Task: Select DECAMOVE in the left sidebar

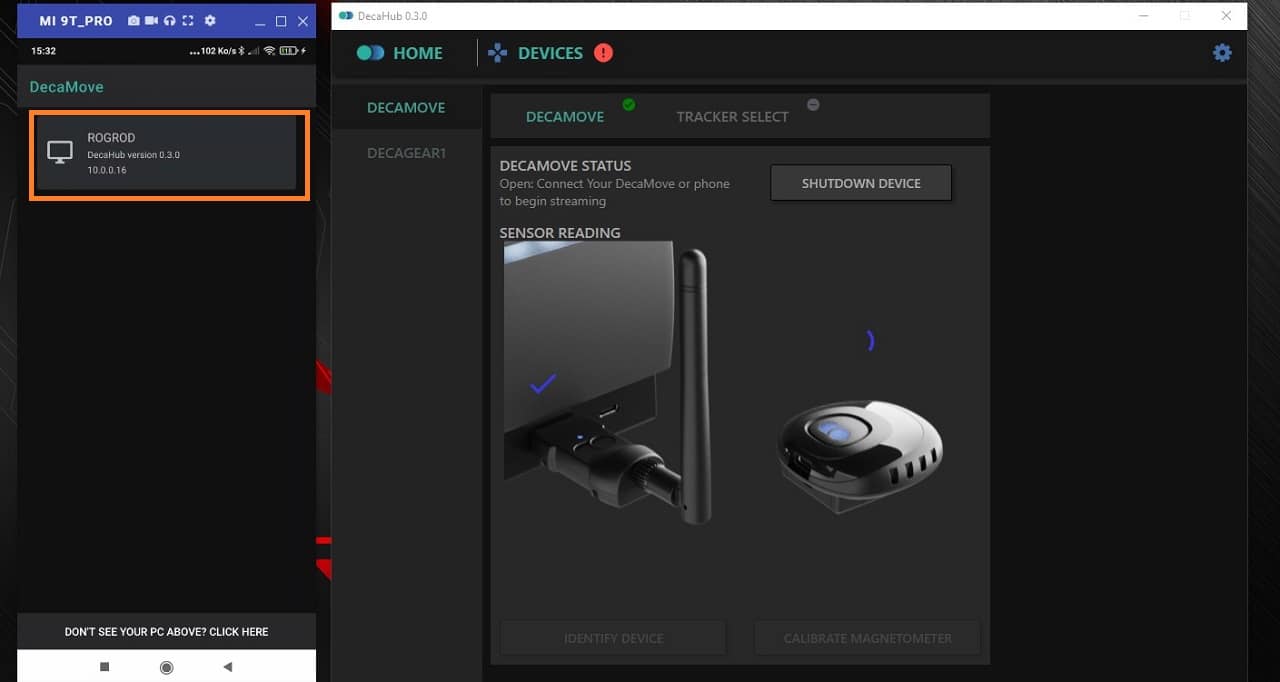Action: tap(406, 107)
